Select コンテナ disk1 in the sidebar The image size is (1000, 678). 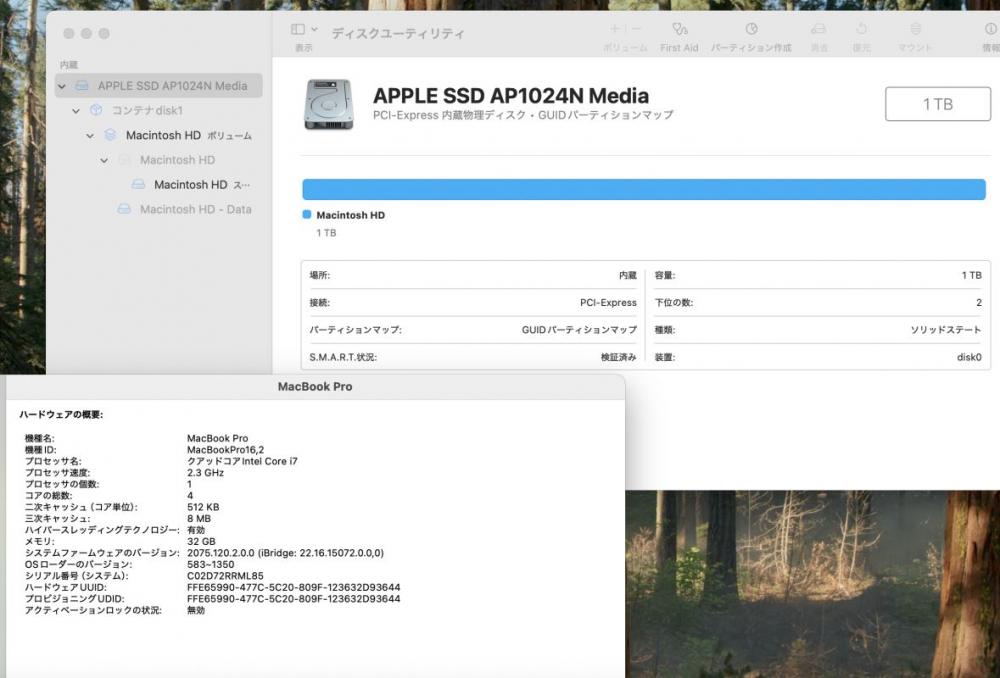(x=147, y=110)
